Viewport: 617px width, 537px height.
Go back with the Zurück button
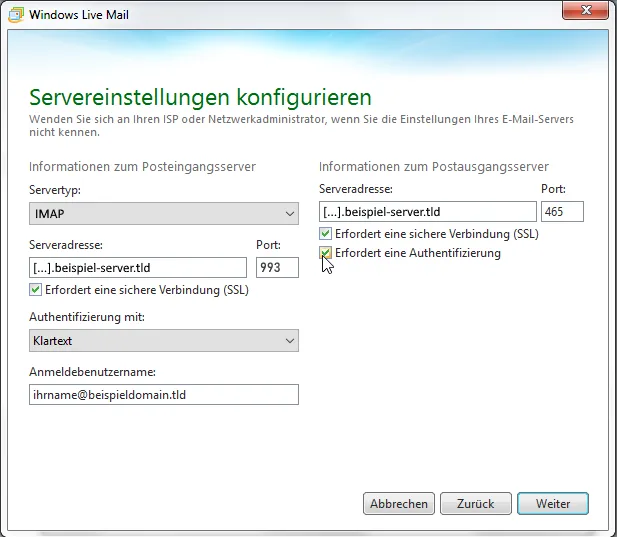pyautogui.click(x=476, y=504)
